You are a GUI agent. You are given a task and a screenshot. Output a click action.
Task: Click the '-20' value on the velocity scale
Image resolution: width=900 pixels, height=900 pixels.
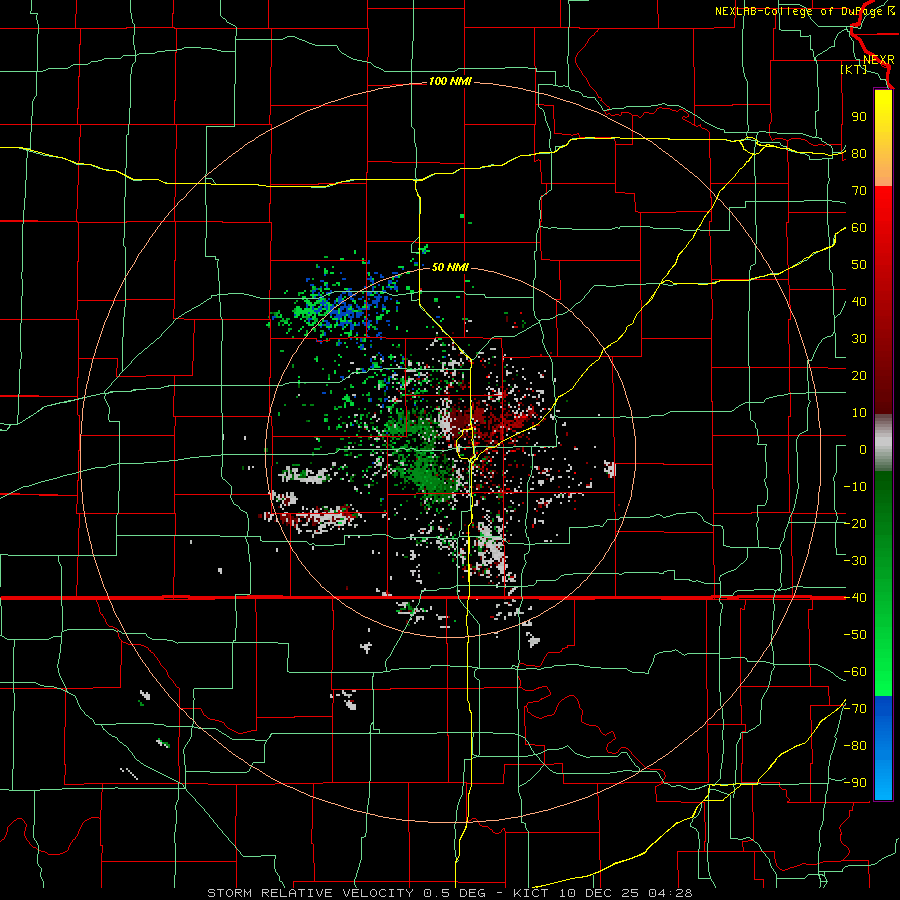tap(855, 524)
